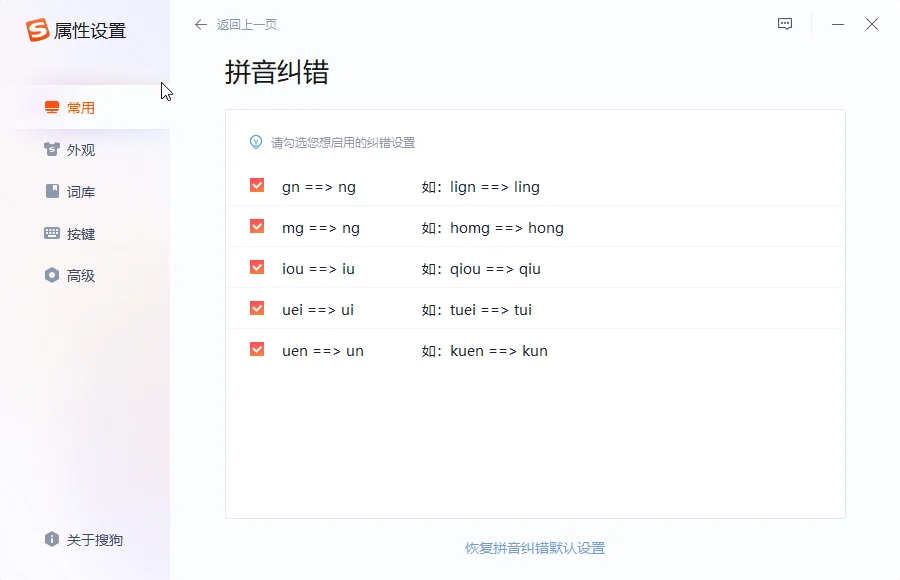The width and height of the screenshot is (900, 580).
Task: Open the feedback message bubble icon
Action: 784,23
